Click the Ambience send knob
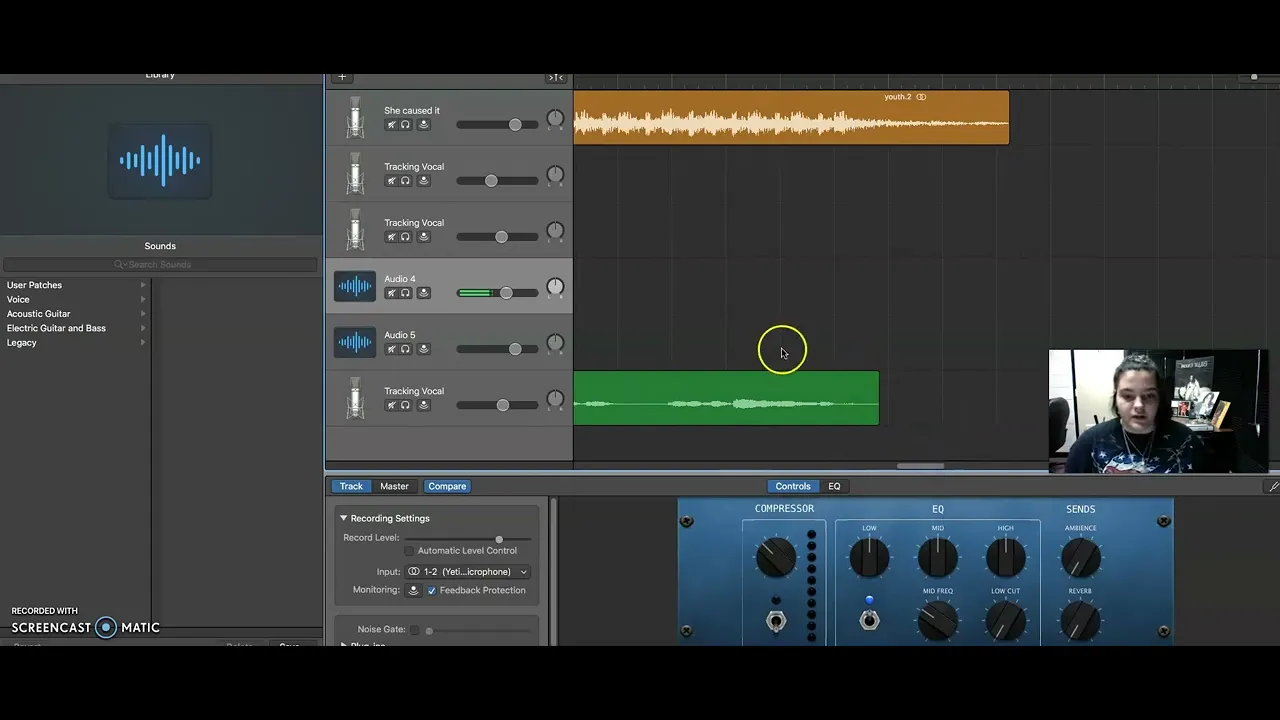This screenshot has height=720, width=1280. pos(1080,557)
